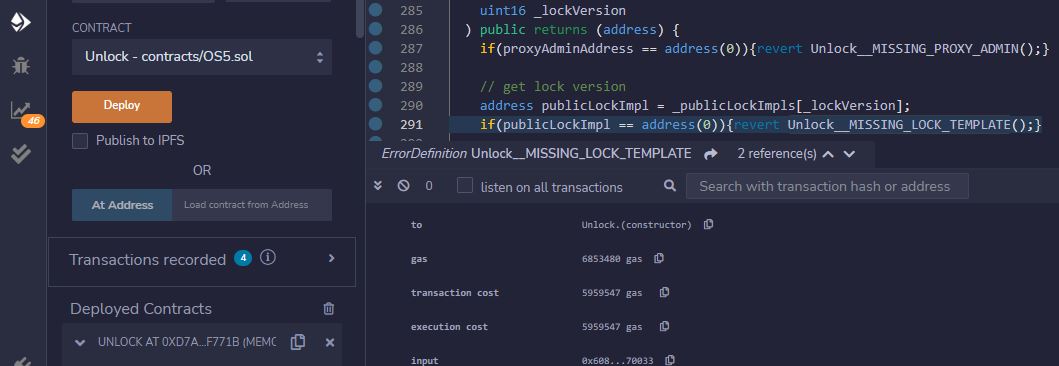
Task: Toggle breakpoint on line 291
Action: click(375, 124)
